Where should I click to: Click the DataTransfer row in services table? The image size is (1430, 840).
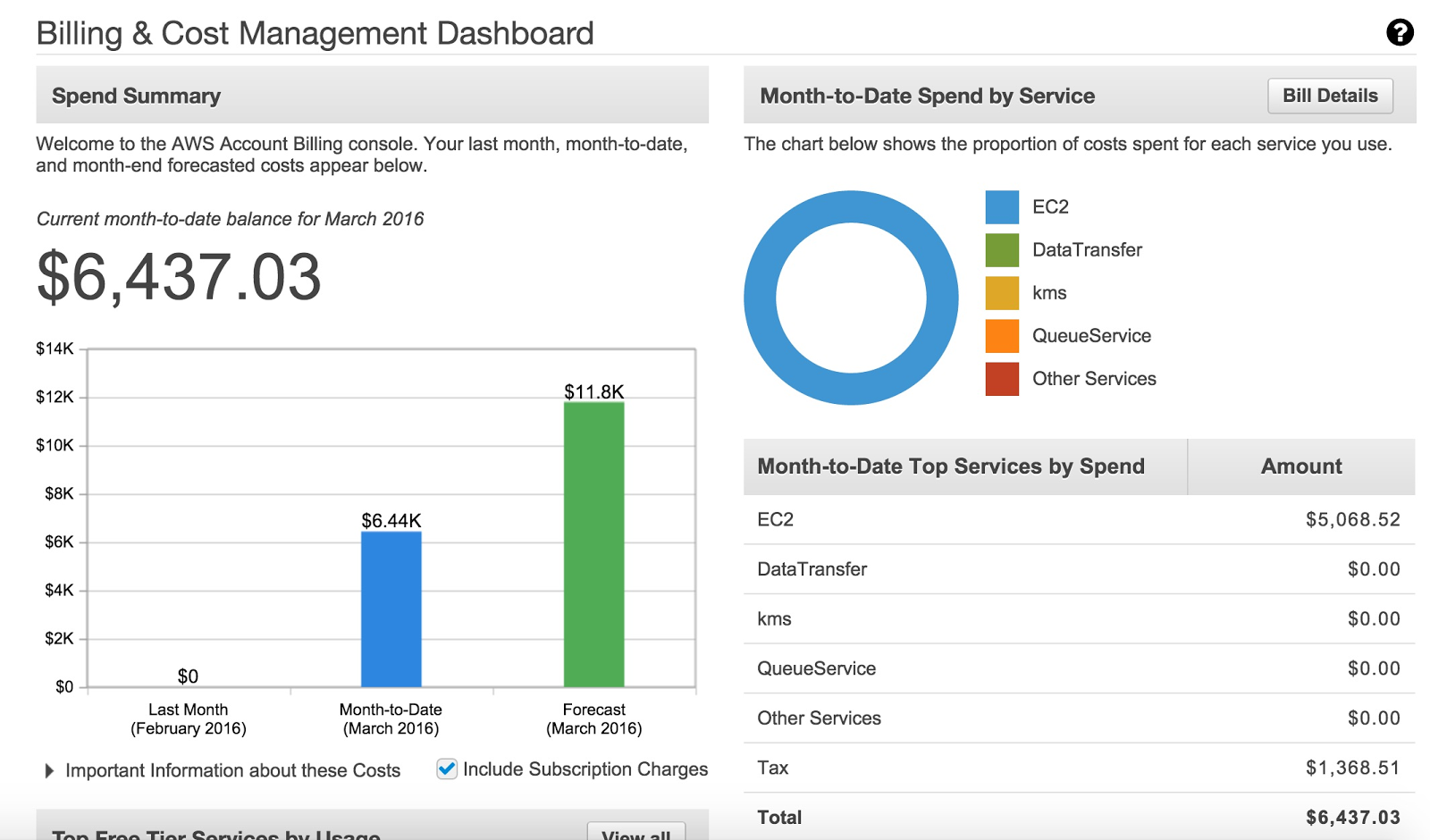coord(1079,569)
